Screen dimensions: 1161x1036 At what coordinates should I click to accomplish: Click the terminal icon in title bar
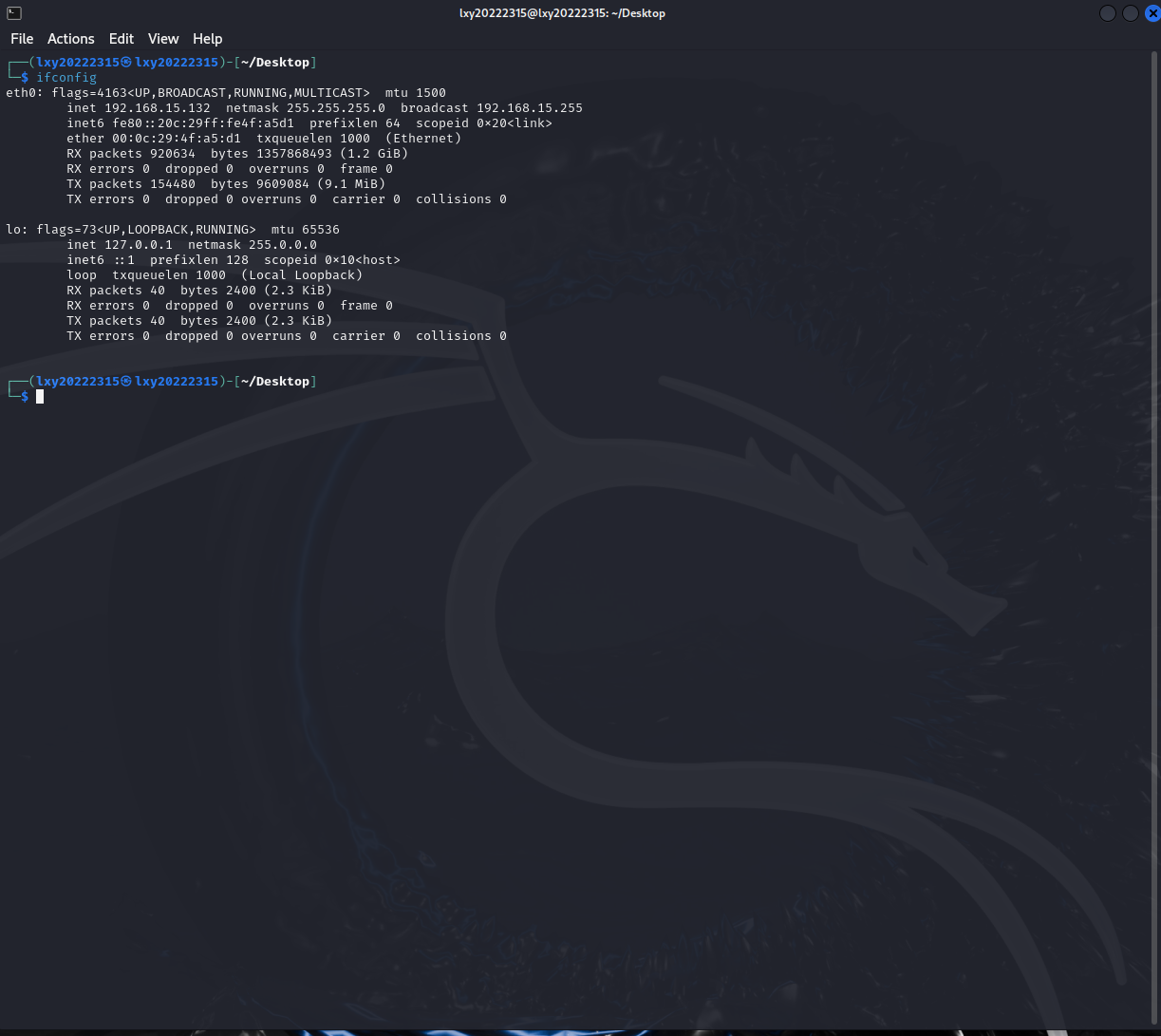coord(14,12)
